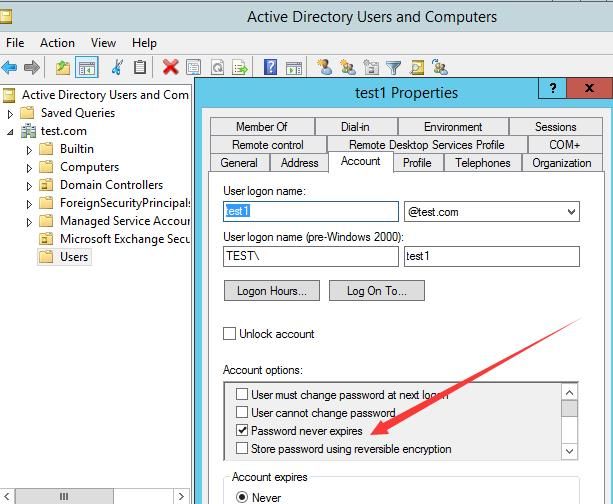Switch to the Telephones tab
The image size is (613, 504).
click(x=483, y=163)
